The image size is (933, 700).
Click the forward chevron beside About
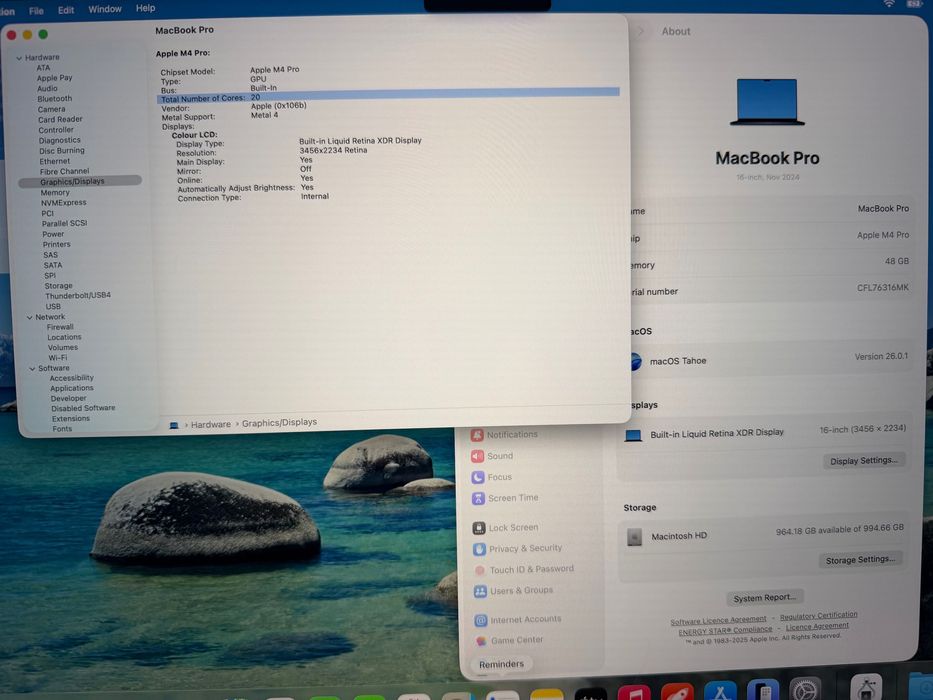pyautogui.click(x=641, y=31)
